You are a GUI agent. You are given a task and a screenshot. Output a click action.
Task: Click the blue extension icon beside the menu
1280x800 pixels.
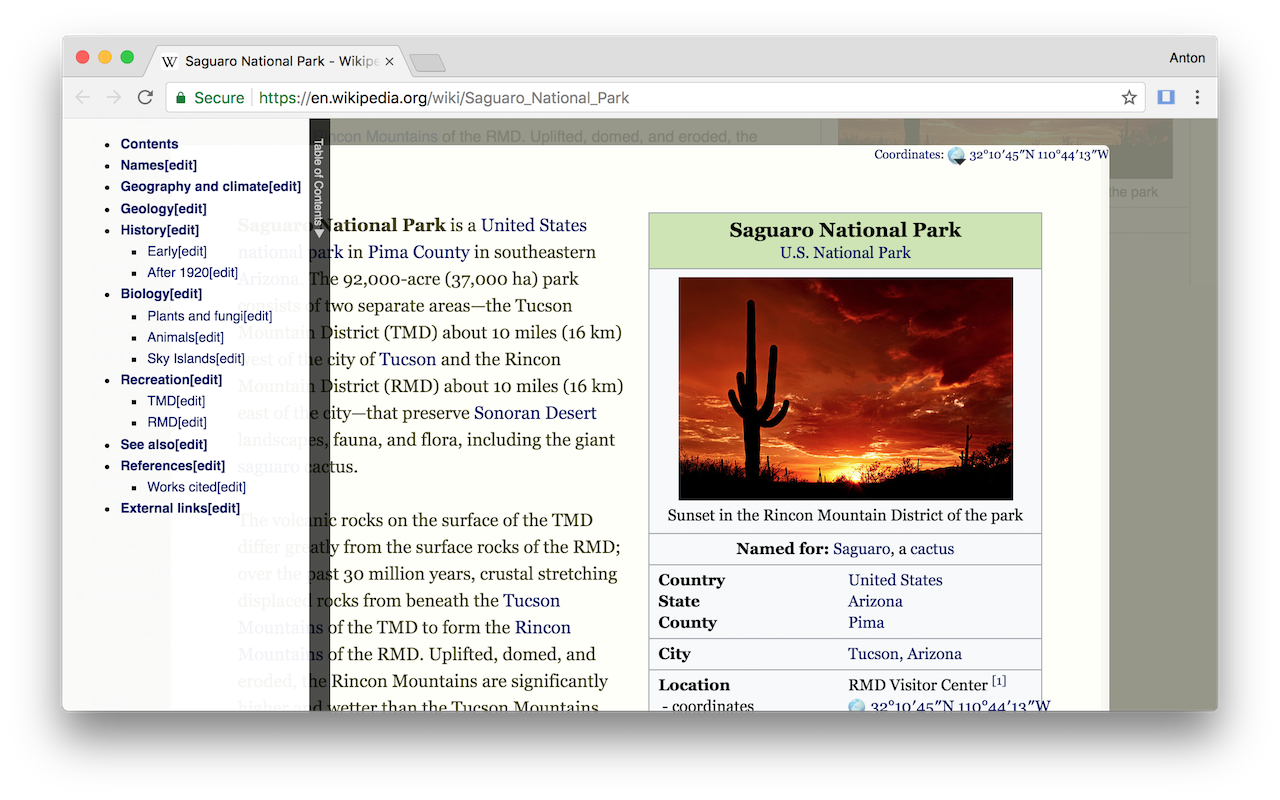[x=1165, y=96]
